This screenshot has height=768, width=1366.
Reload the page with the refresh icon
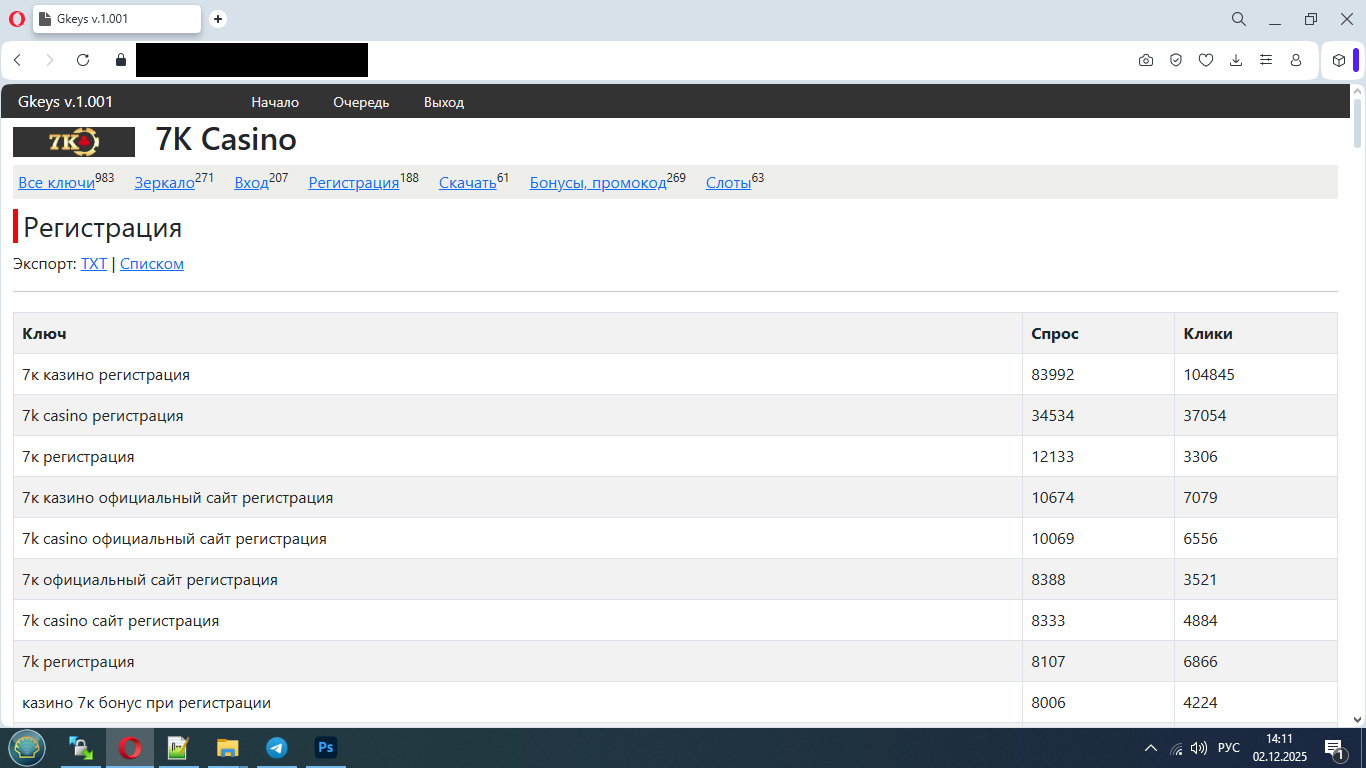(x=83, y=60)
